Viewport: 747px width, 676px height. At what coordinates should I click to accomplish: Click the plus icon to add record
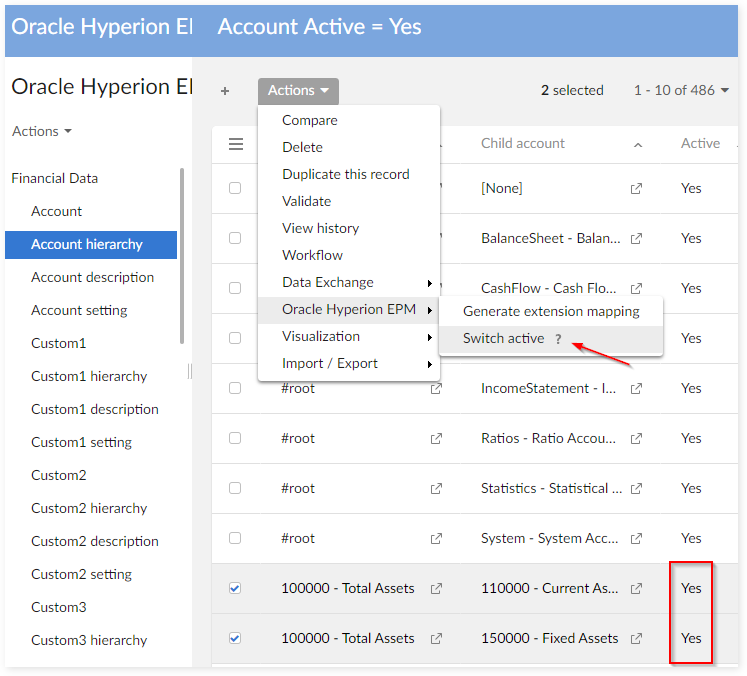225,91
